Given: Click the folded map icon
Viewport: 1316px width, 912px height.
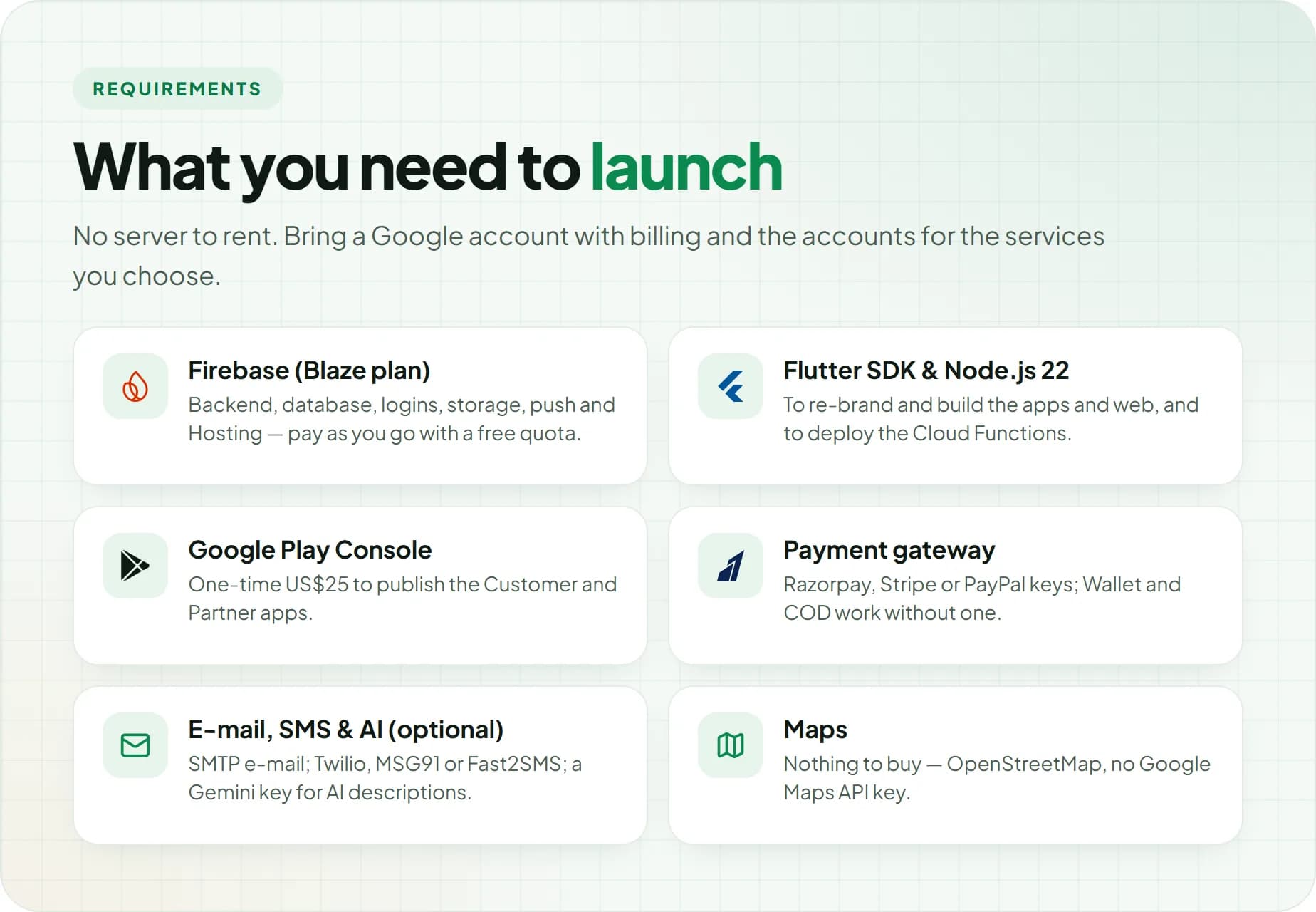Looking at the screenshot, I should tap(731, 745).
